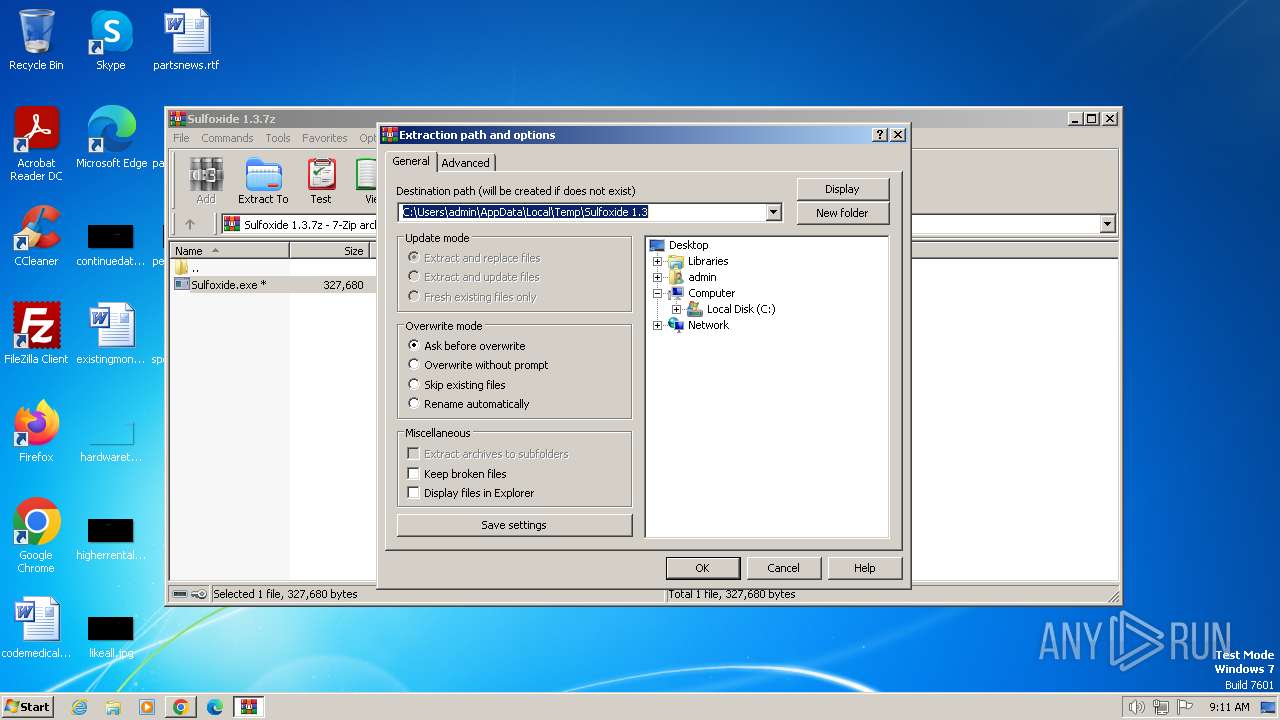1280x720 pixels.
Task: Click the Test archive toolbar icon
Action: pyautogui.click(x=320, y=180)
